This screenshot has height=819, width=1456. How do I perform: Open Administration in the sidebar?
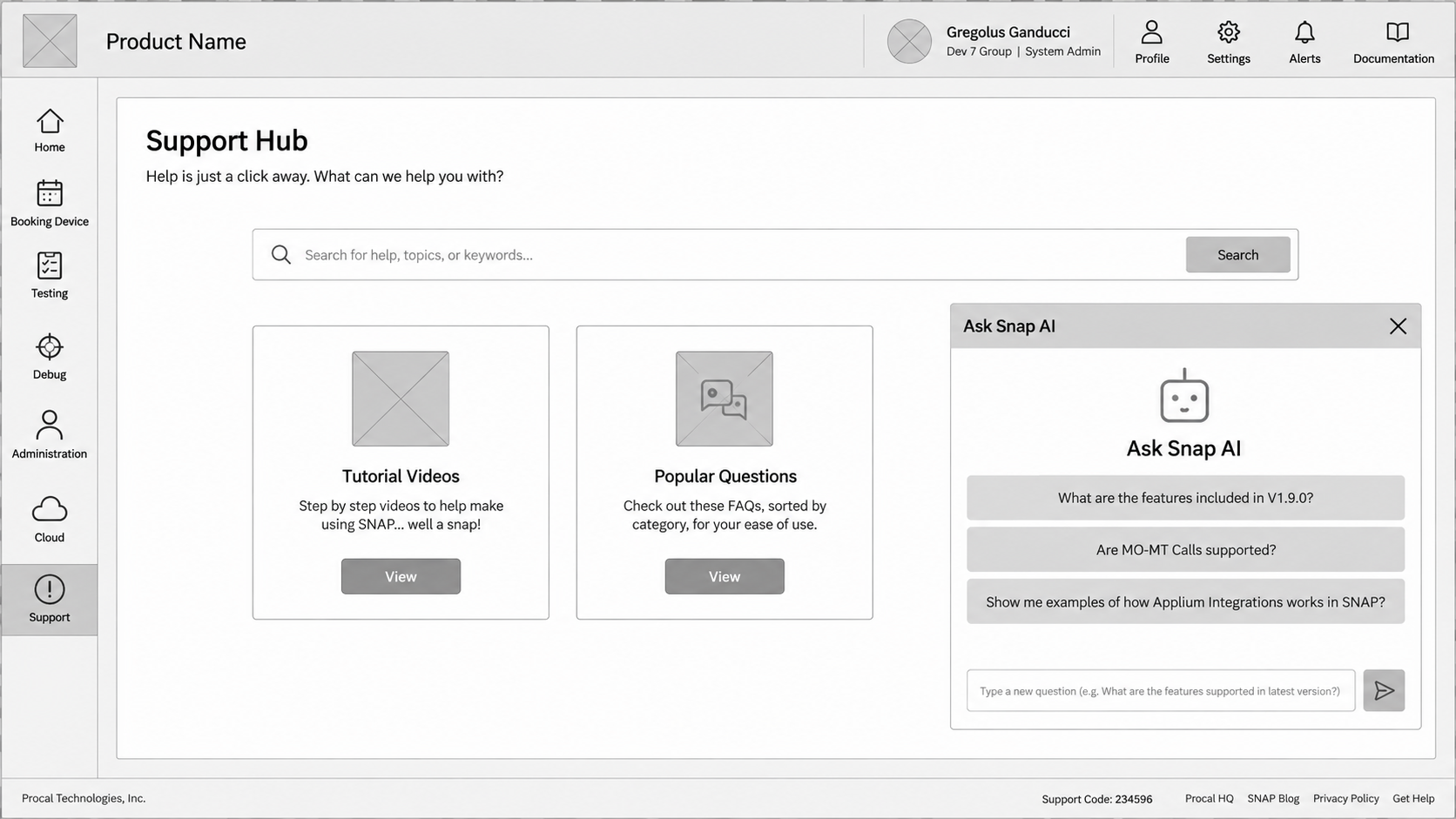tap(50, 434)
